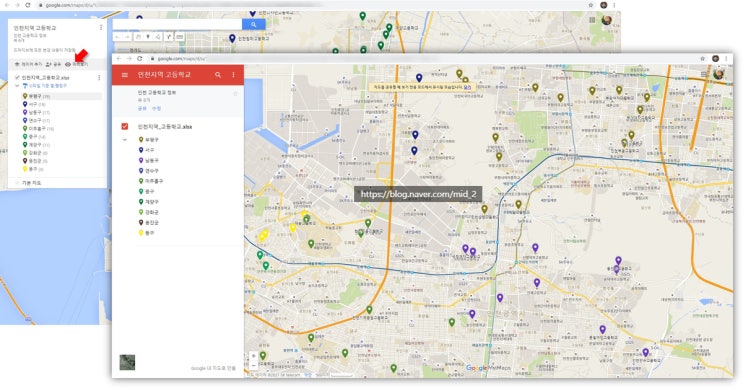Reload the front browser window

(140, 59)
